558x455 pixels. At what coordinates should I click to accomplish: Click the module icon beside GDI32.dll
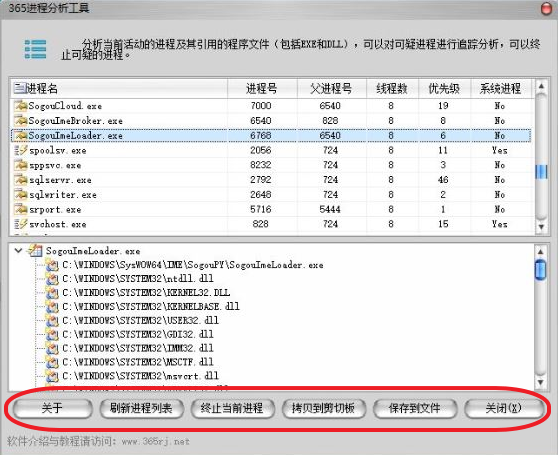52,334
